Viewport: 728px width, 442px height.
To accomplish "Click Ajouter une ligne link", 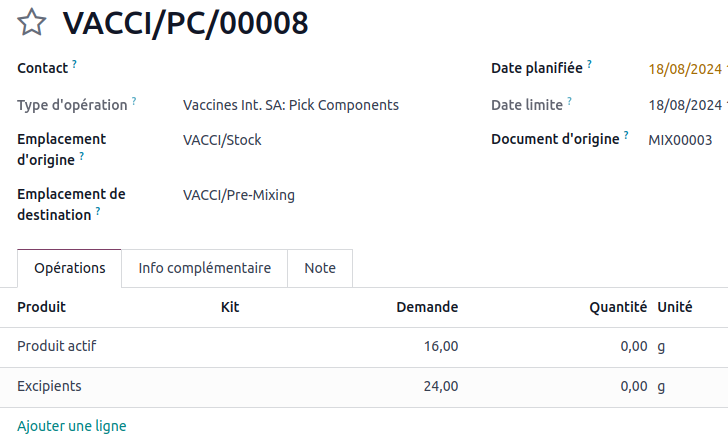I will point(72,426).
